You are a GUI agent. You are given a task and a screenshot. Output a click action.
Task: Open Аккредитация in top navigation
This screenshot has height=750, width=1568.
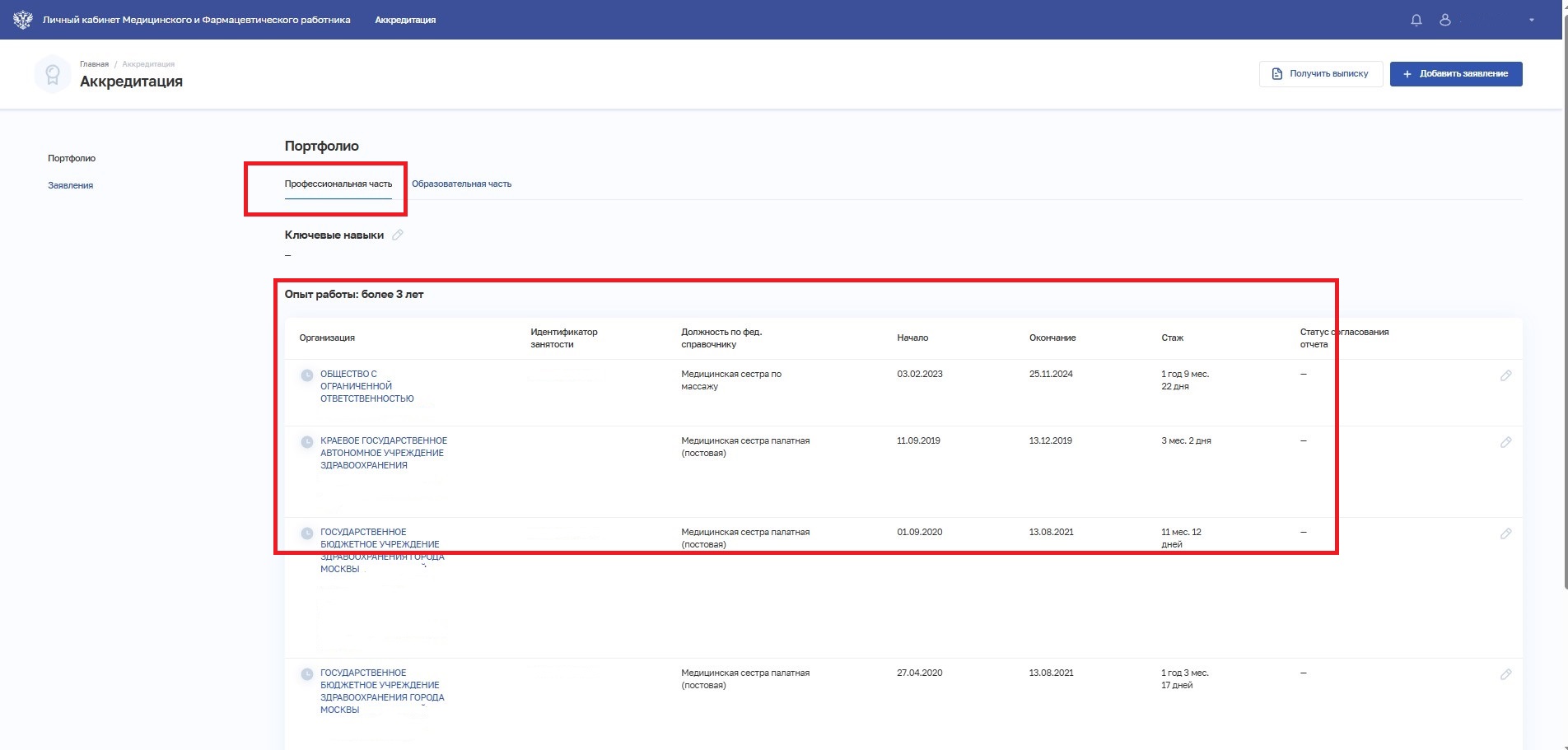click(405, 20)
